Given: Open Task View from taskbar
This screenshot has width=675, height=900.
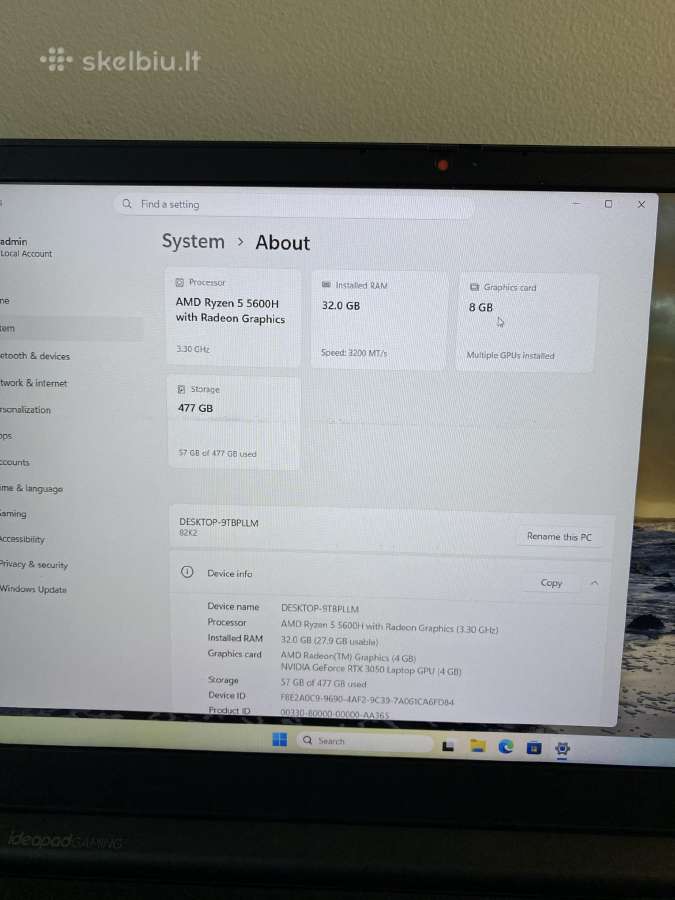Looking at the screenshot, I should click(x=448, y=746).
